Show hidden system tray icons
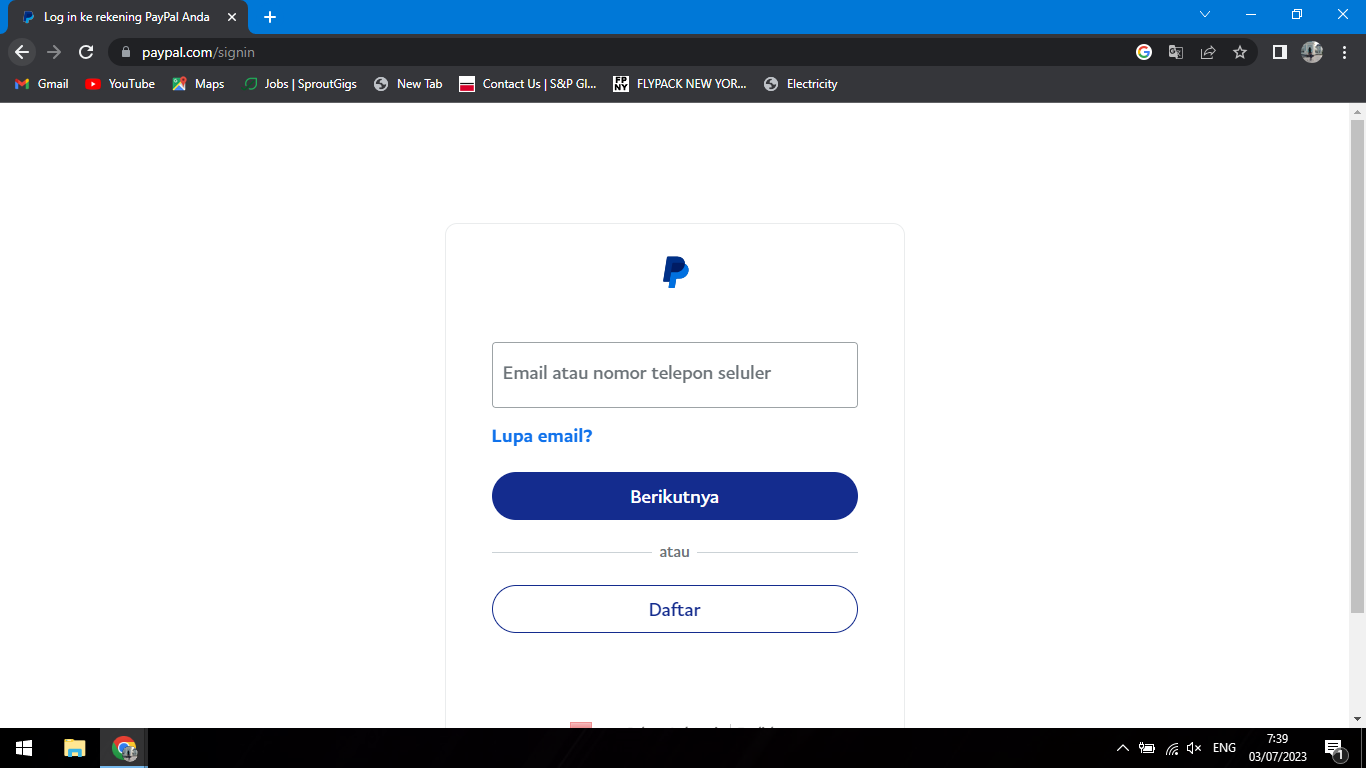The height and width of the screenshot is (768, 1366). (1122, 748)
